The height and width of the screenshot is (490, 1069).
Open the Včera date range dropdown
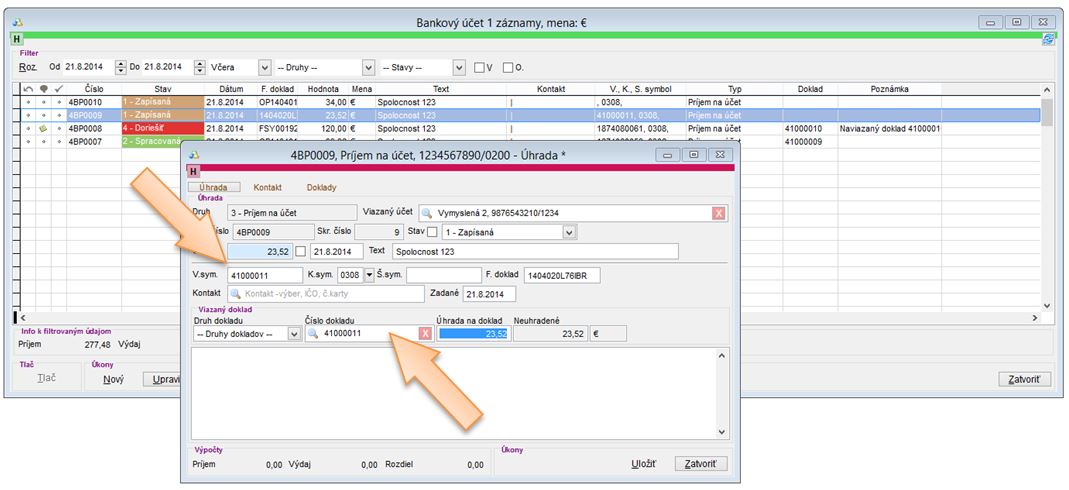coord(265,68)
